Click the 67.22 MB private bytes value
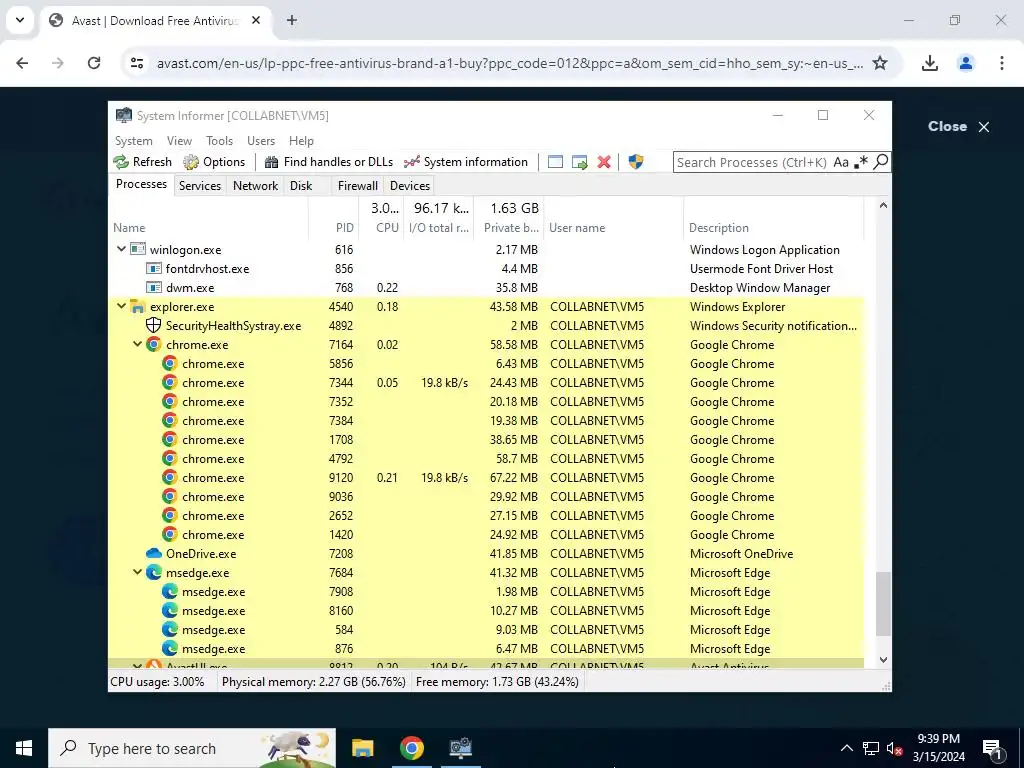This screenshot has width=1024, height=768. [x=514, y=477]
